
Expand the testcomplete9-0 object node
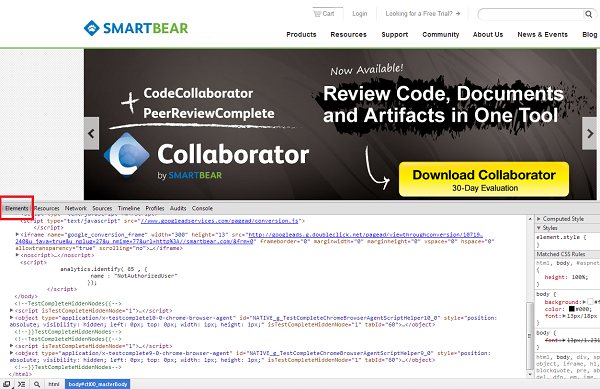11,353
